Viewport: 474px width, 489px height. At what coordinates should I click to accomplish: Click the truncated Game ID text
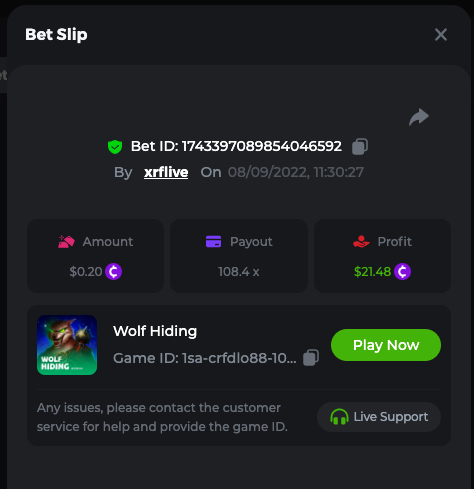click(205, 358)
